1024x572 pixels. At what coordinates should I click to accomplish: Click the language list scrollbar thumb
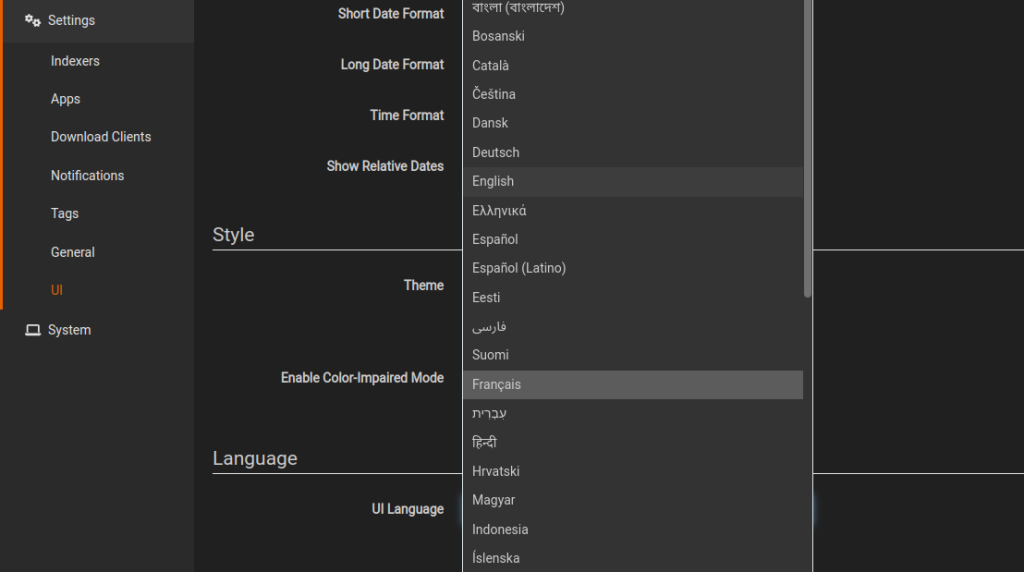point(808,149)
